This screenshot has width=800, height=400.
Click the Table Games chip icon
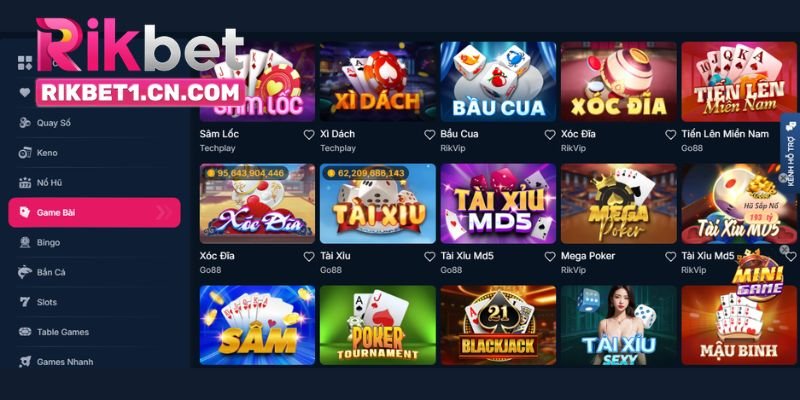pyautogui.click(x=25, y=332)
